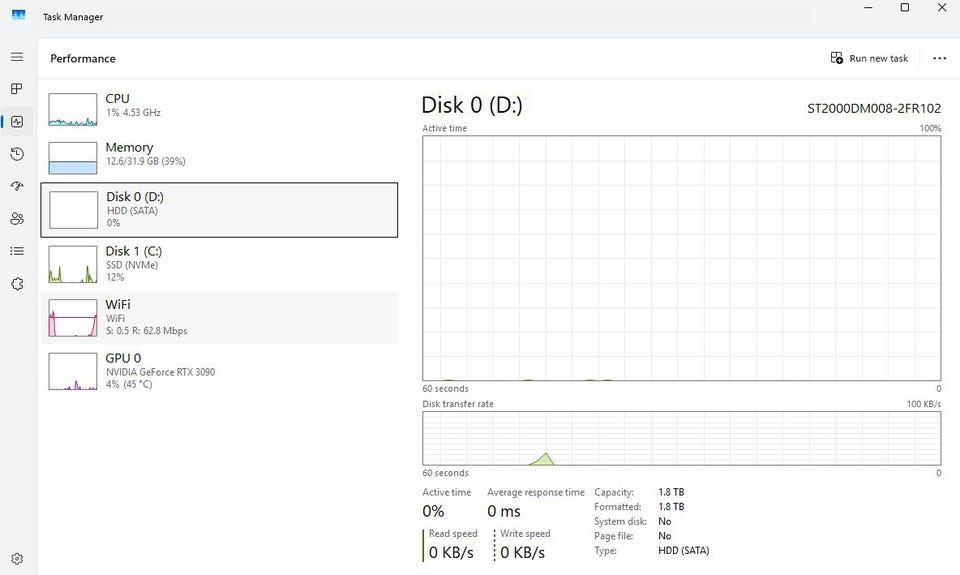Click the 1% 4.53 GHz CPU text
Screen dimensions: 960x575
click(133, 113)
